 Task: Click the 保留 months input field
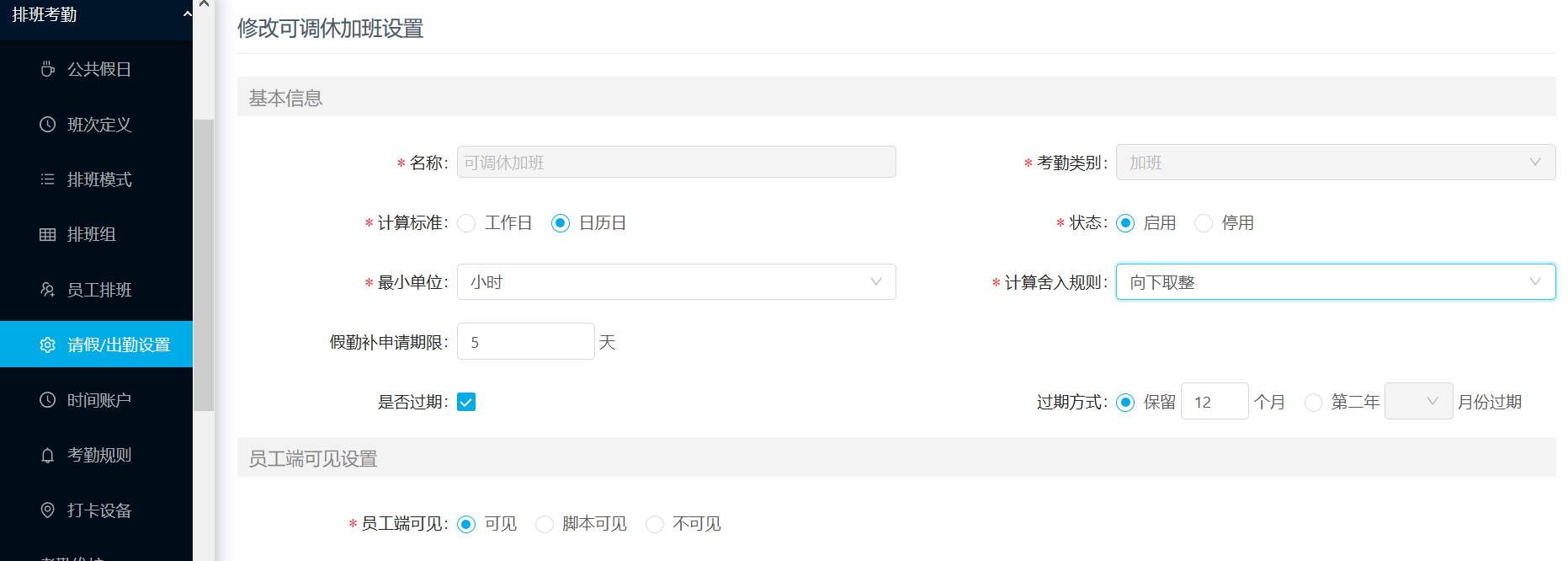coord(1215,402)
